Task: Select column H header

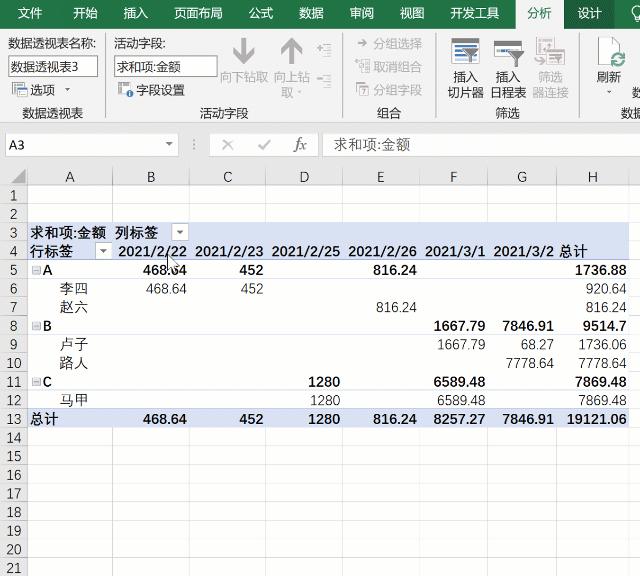Action: click(x=593, y=177)
